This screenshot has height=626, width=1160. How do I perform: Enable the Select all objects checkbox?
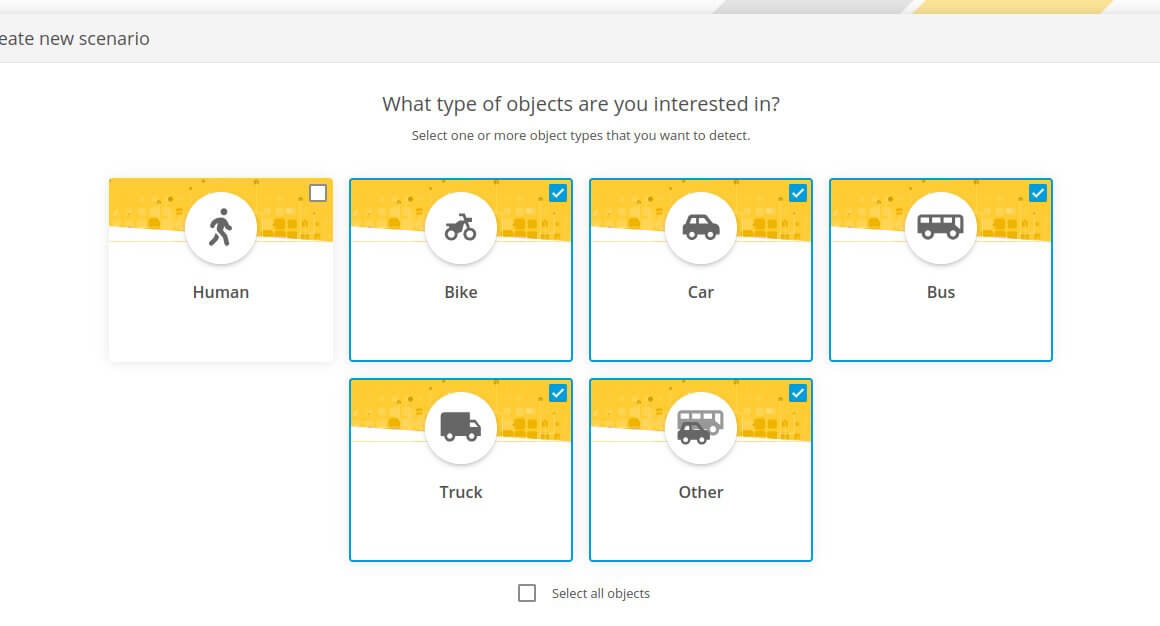[527, 593]
